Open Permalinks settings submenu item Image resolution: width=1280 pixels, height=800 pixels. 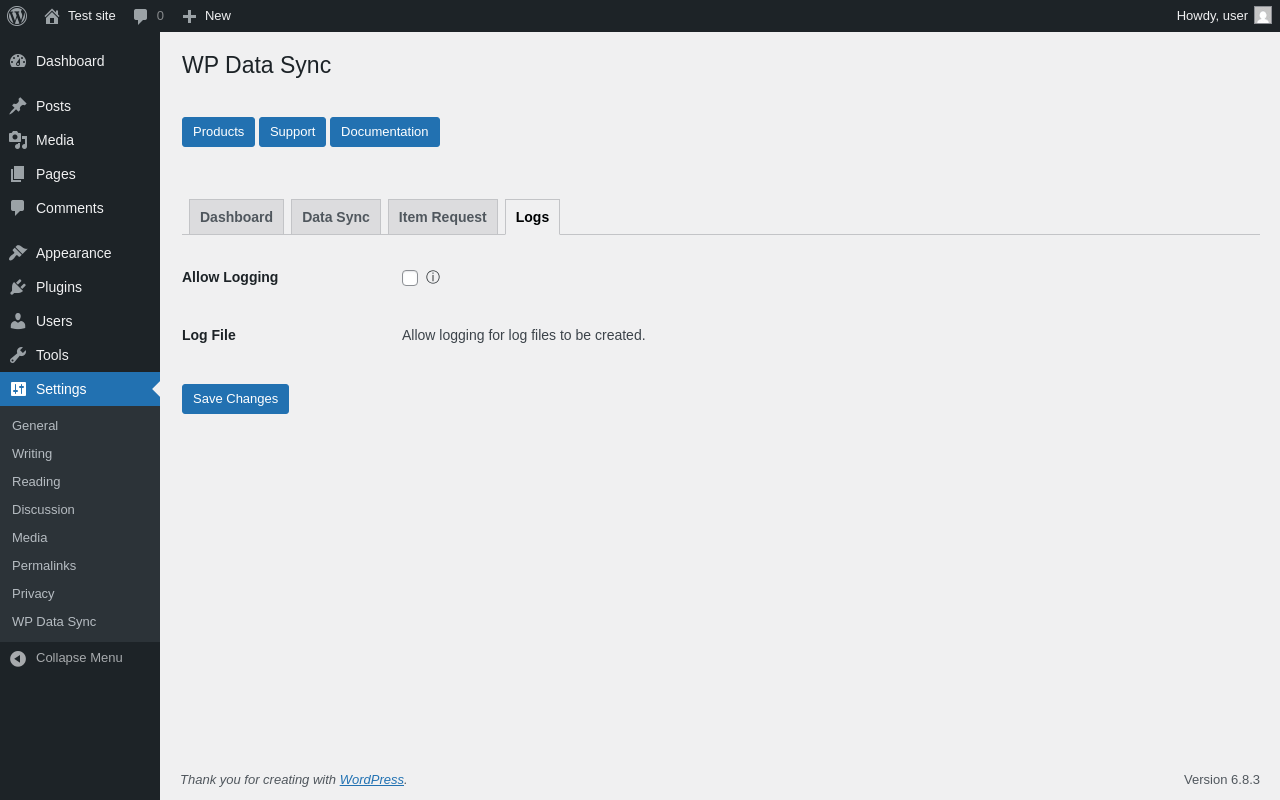[x=44, y=566]
